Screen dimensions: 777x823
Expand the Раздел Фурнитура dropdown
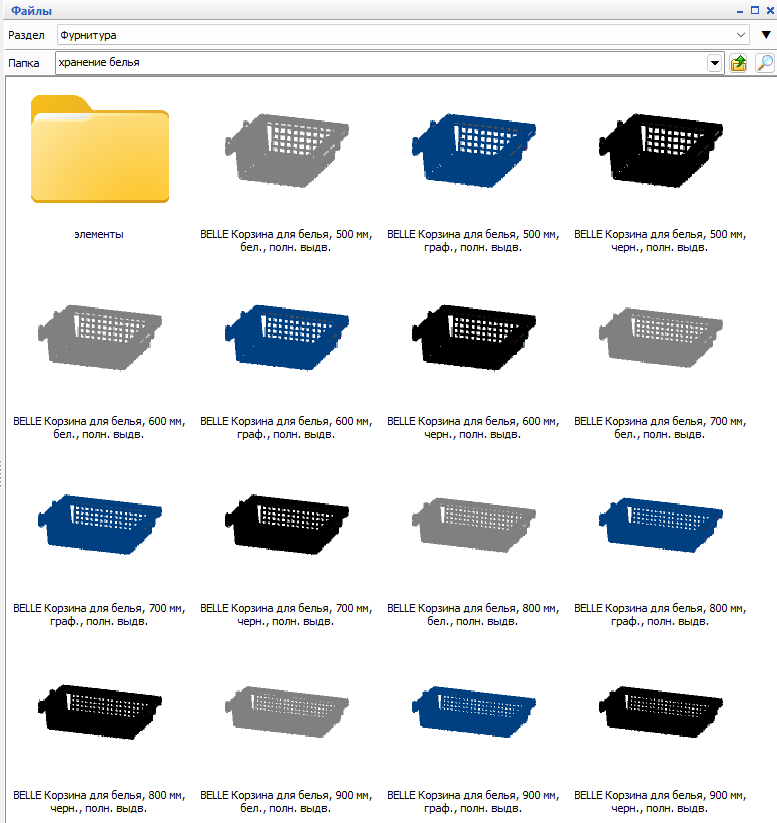pyautogui.click(x=740, y=35)
